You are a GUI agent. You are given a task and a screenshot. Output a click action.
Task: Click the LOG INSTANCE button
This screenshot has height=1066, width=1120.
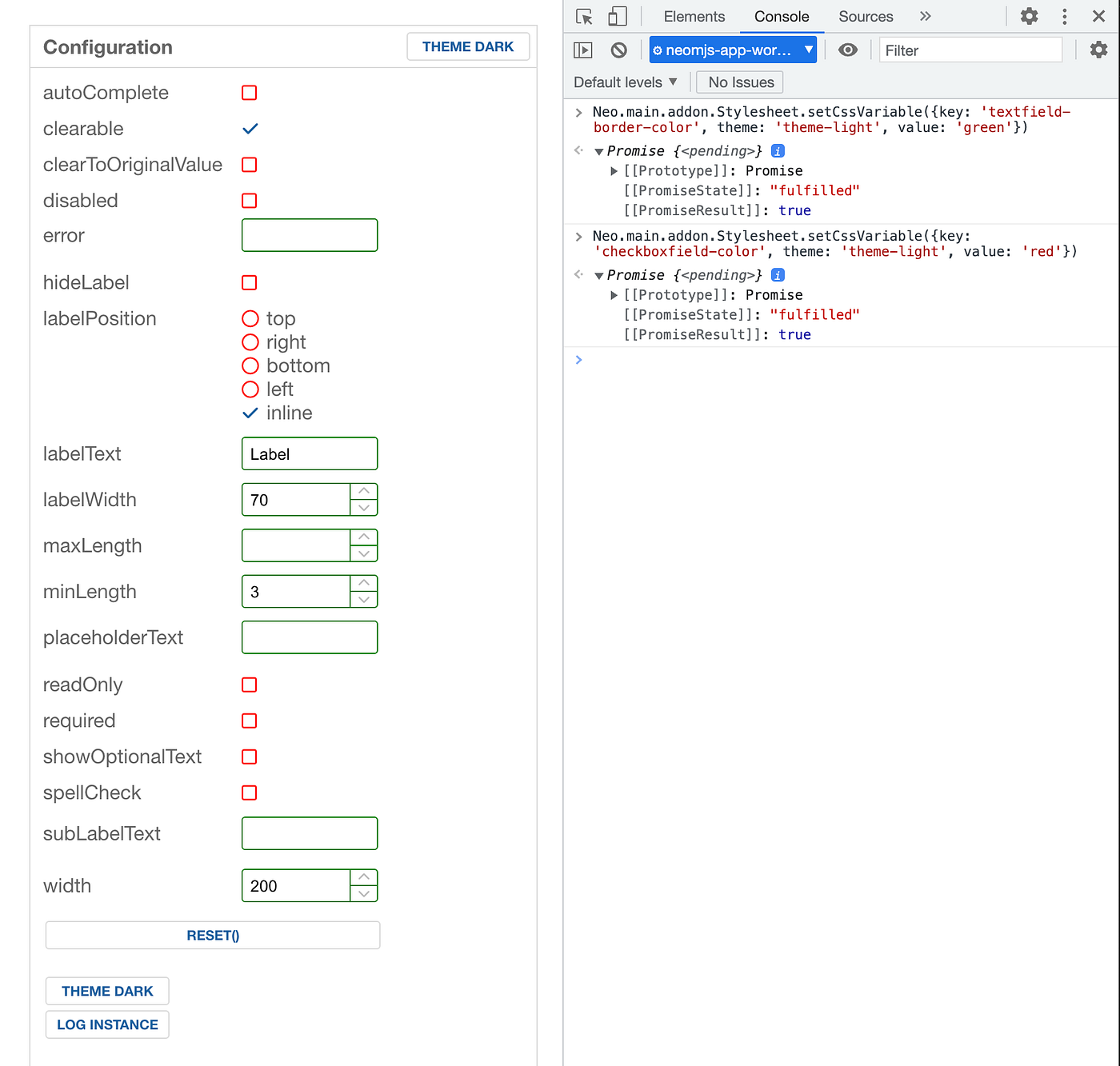pyautogui.click(x=107, y=1025)
